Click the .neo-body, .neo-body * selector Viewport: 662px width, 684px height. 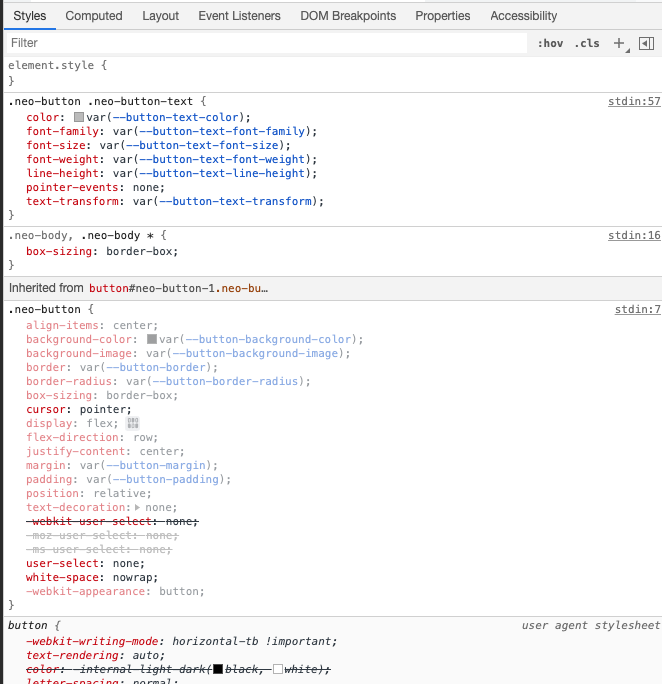(x=81, y=235)
